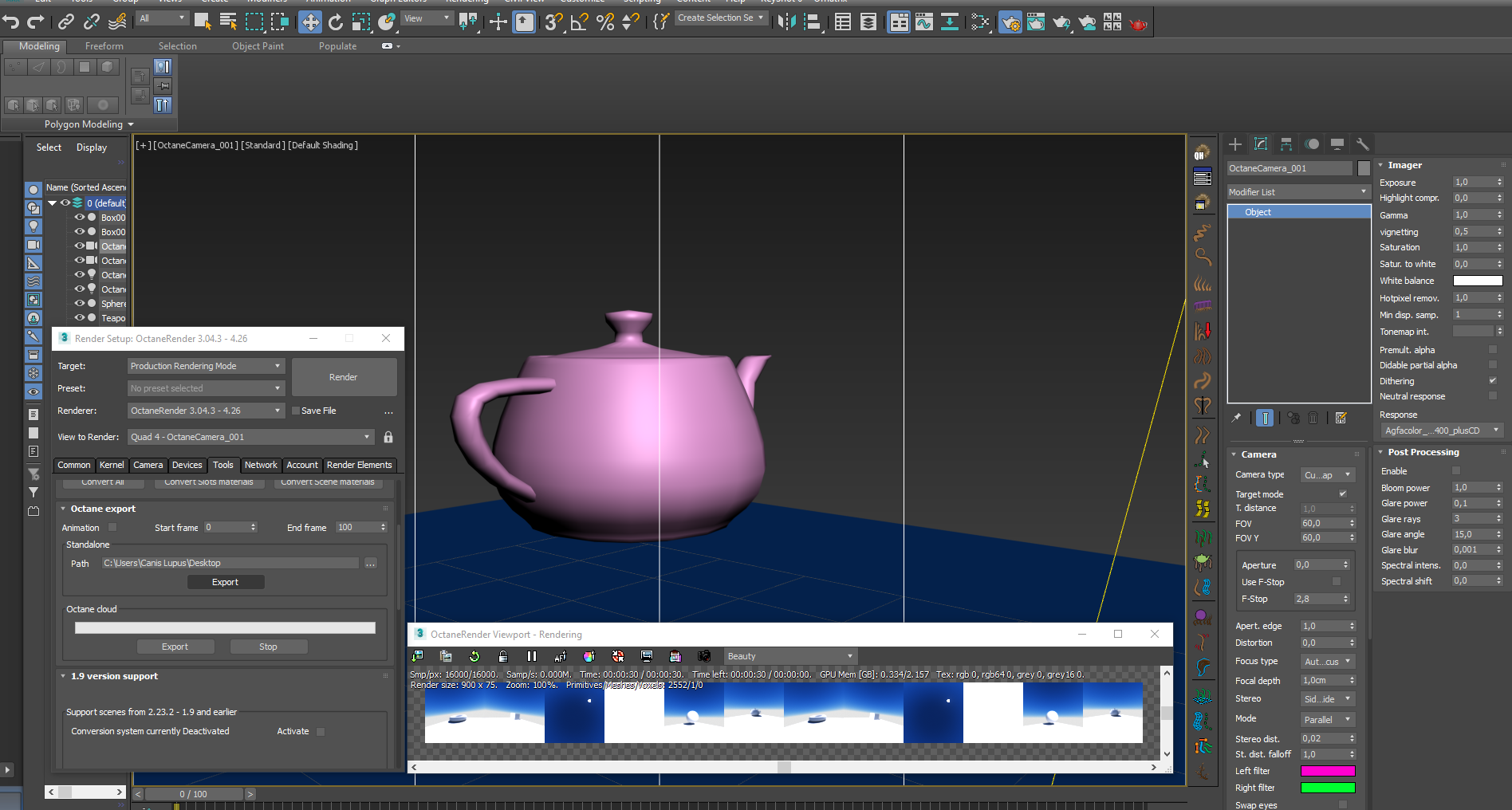The height and width of the screenshot is (810, 1512).
Task: Browse for the standalone export path
Action: pos(370,563)
